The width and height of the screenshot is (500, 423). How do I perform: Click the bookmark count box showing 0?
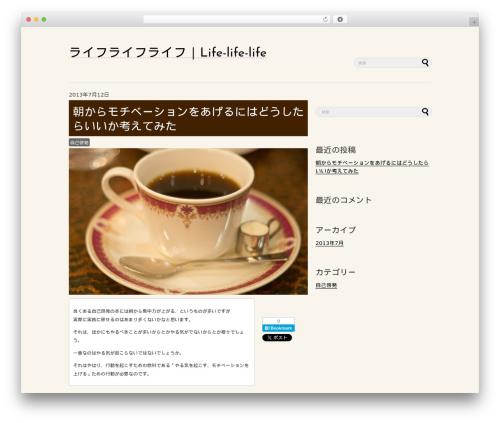pyautogui.click(x=278, y=321)
